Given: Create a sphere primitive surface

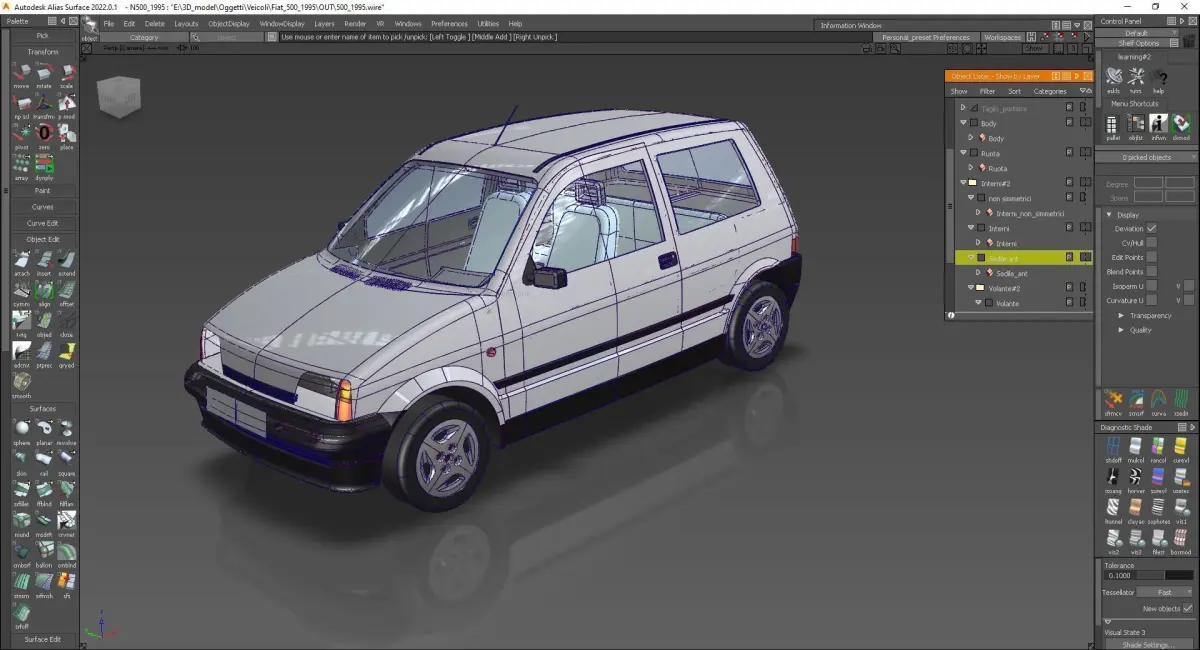Looking at the screenshot, I should point(21,428).
